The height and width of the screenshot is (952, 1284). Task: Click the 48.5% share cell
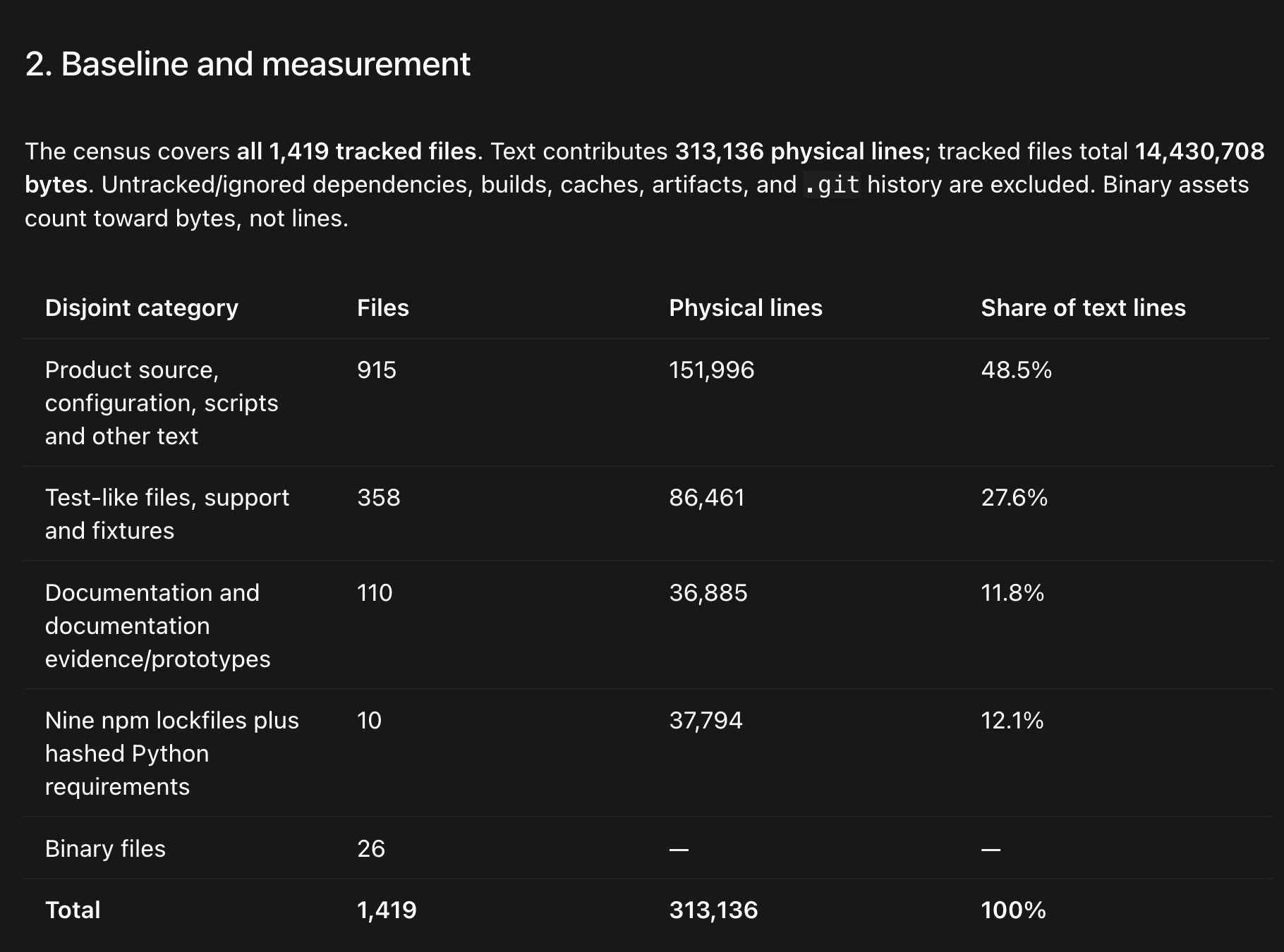point(1016,370)
